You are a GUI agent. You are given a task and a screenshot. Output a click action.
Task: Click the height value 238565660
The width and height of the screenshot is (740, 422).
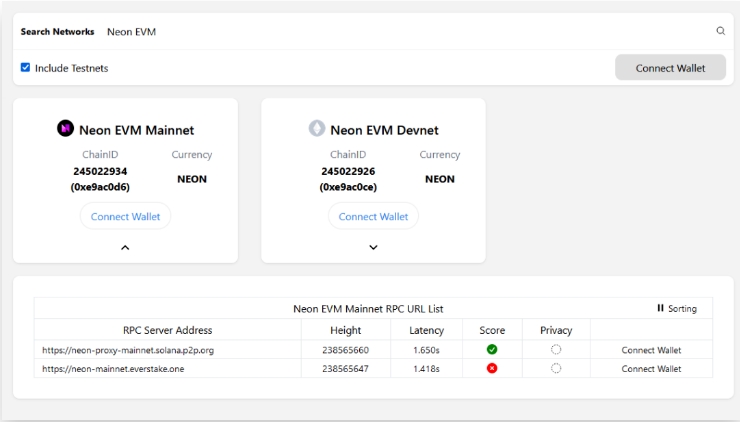[345, 350]
